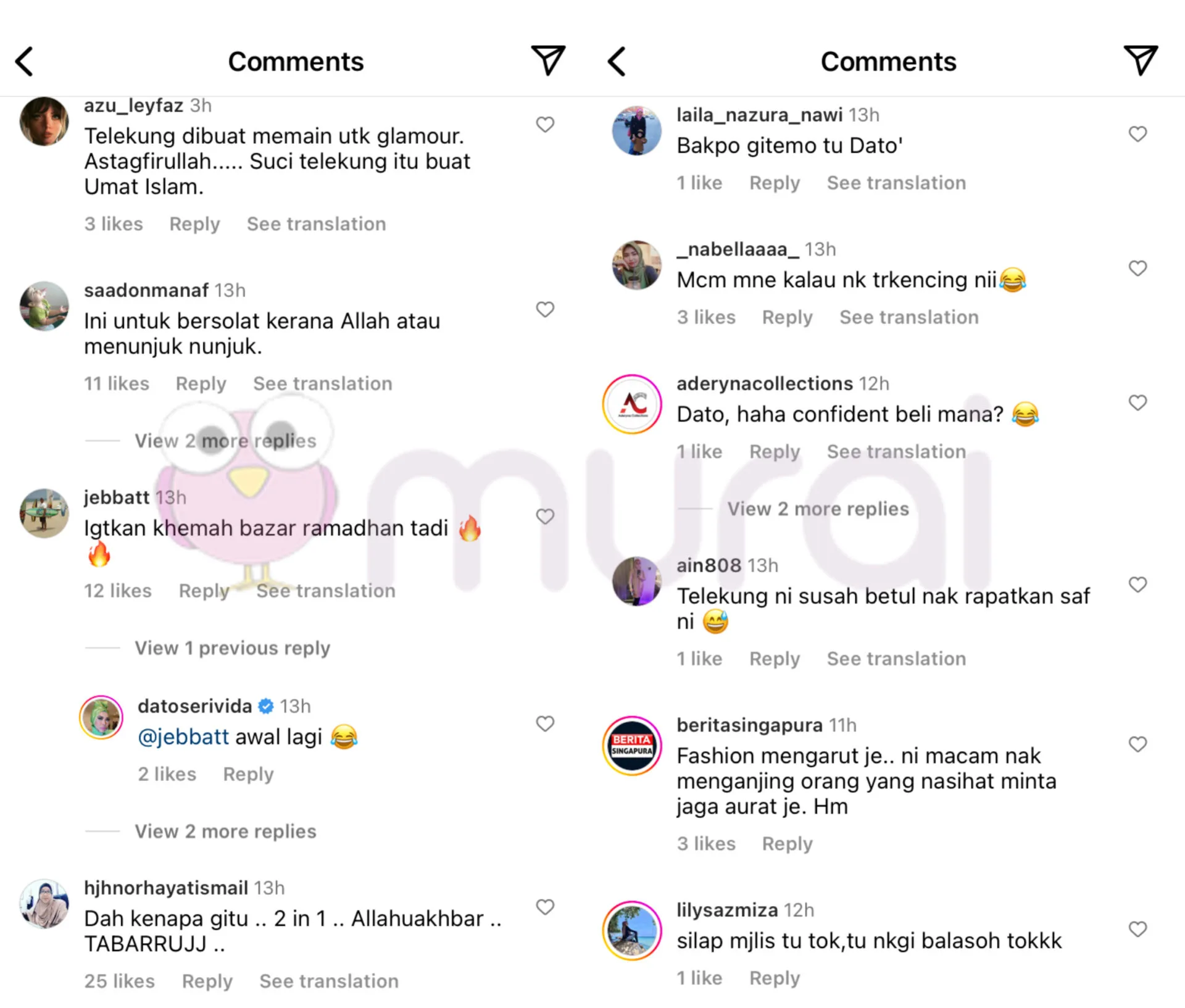Reply to ain808's comment
Image resolution: width=1185 pixels, height=1008 pixels.
pos(775,659)
